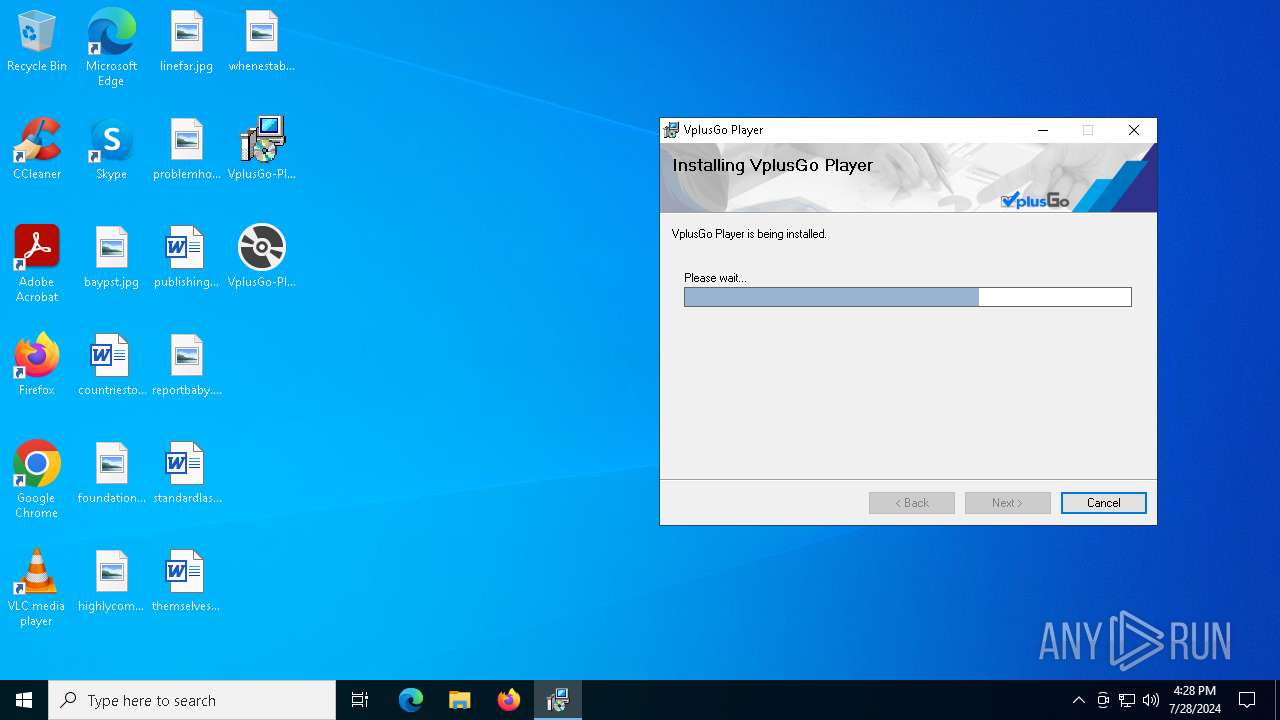Click the installation progress bar
This screenshot has width=1280, height=720.
pos(907,297)
